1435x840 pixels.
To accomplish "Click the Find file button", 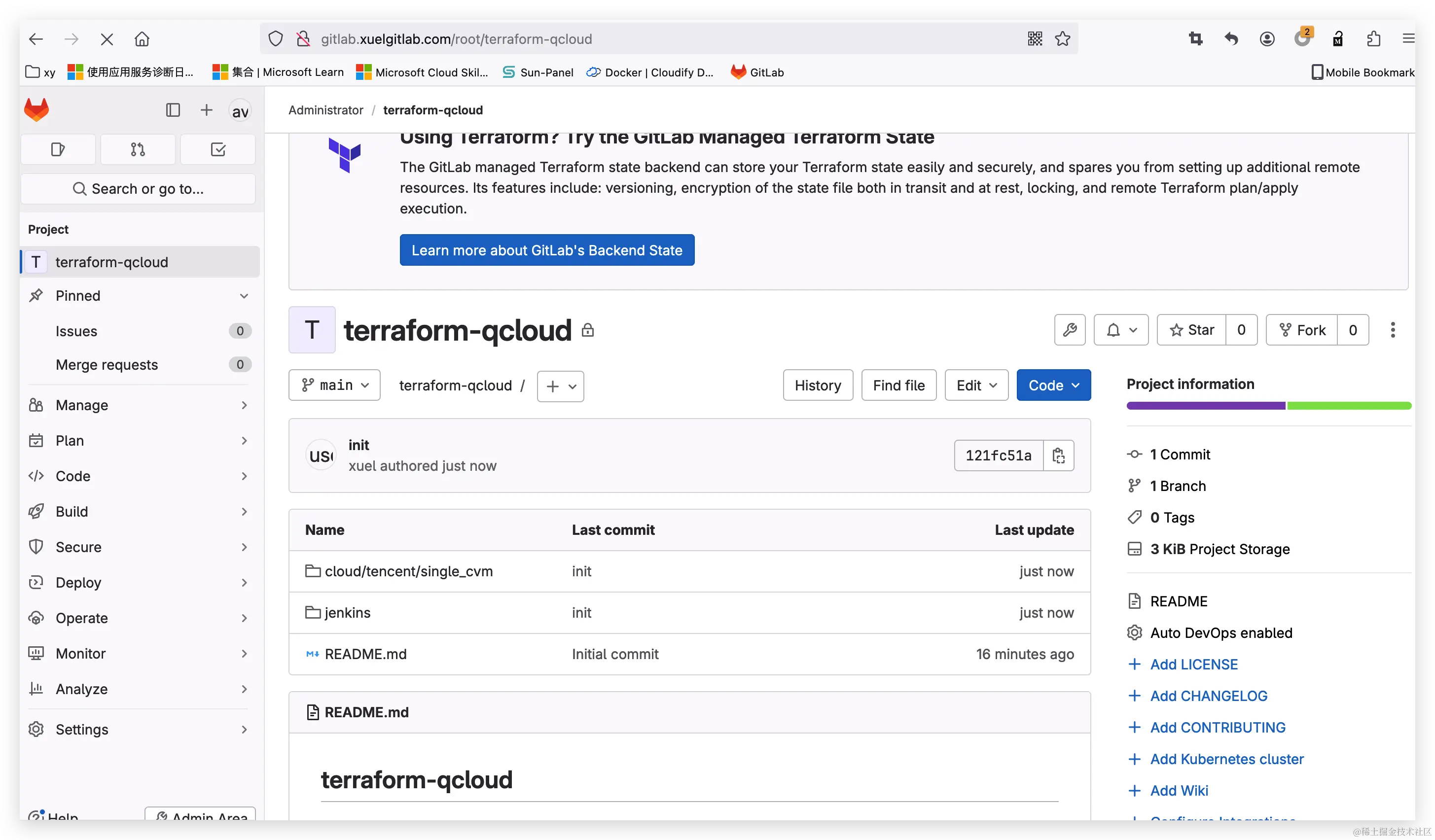I will coord(898,385).
